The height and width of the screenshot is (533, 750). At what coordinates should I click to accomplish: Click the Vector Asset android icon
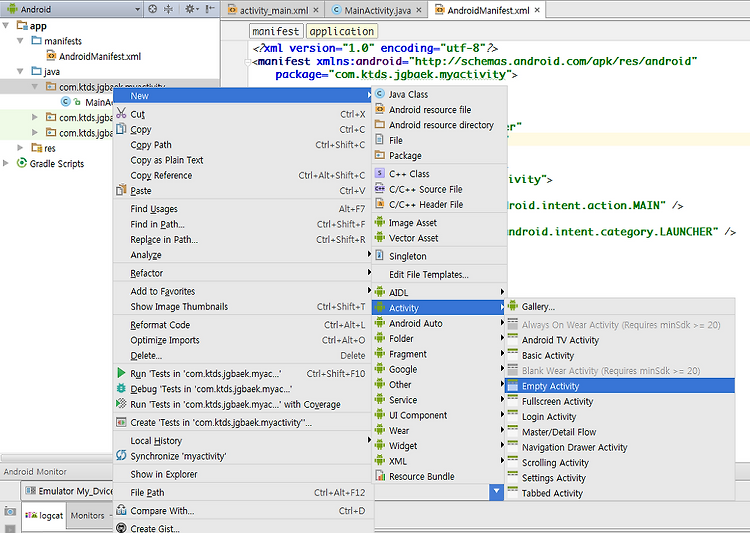(x=380, y=237)
